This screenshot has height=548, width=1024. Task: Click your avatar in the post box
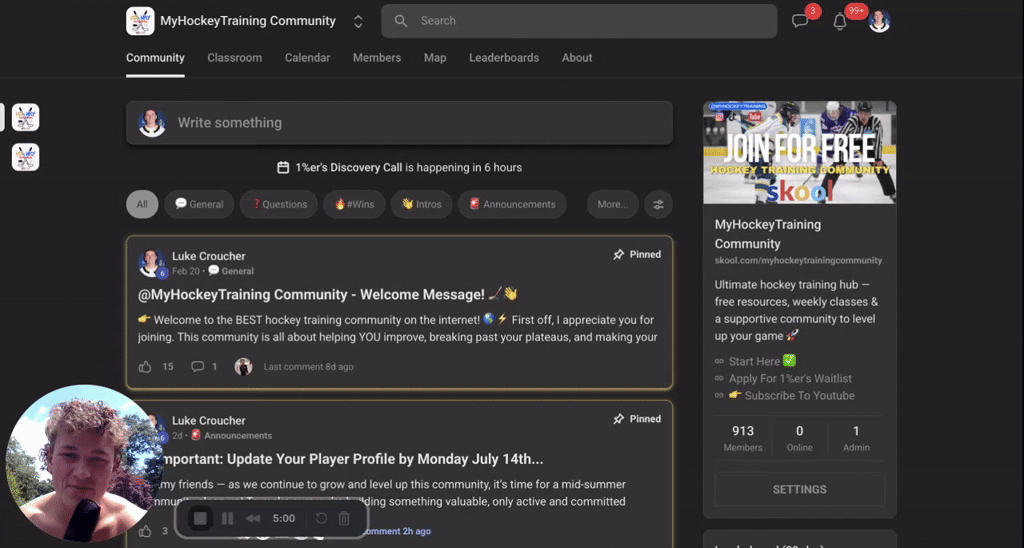(x=152, y=123)
